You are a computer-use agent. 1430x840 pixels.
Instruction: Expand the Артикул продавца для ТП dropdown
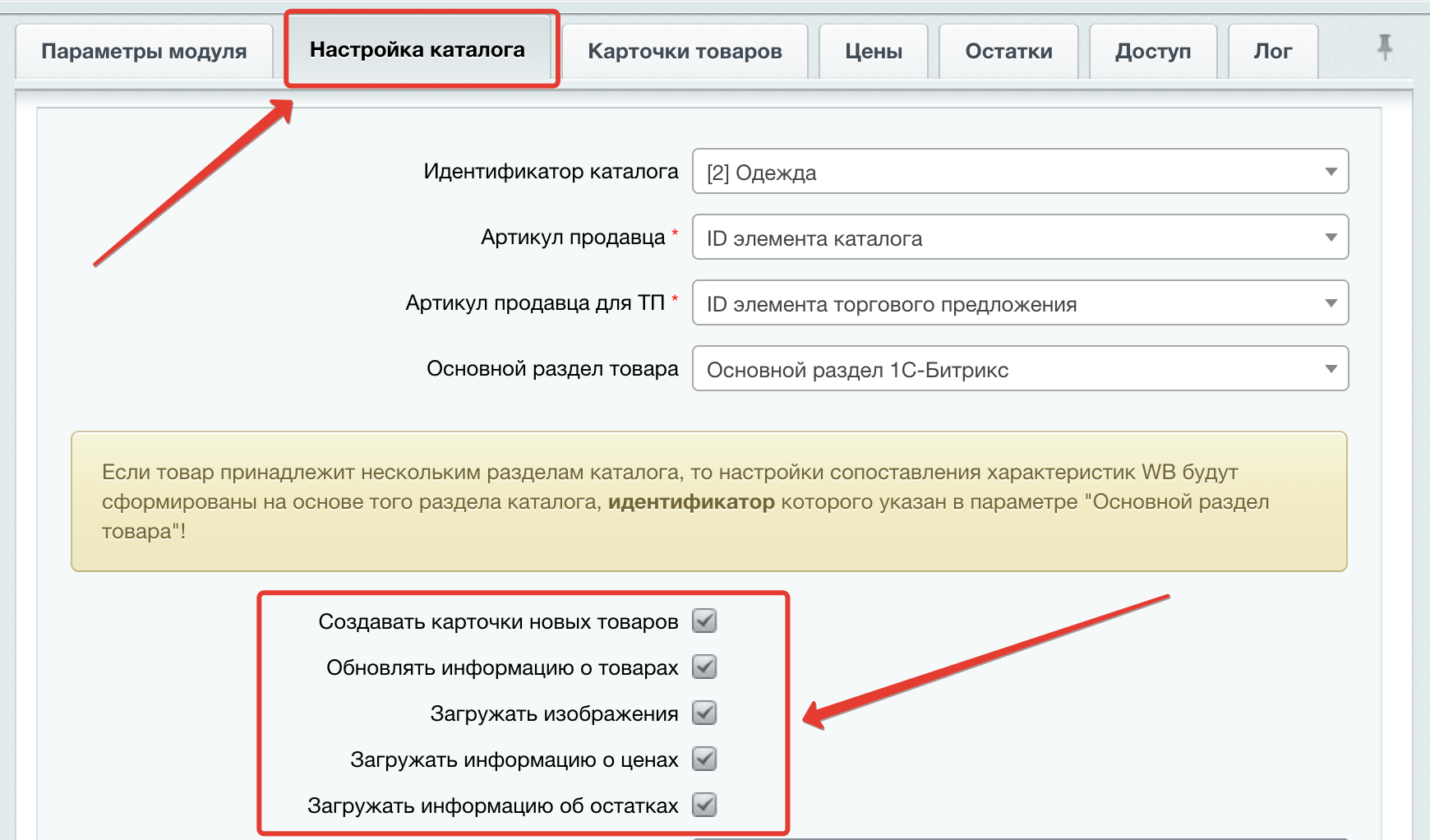pos(1019,303)
